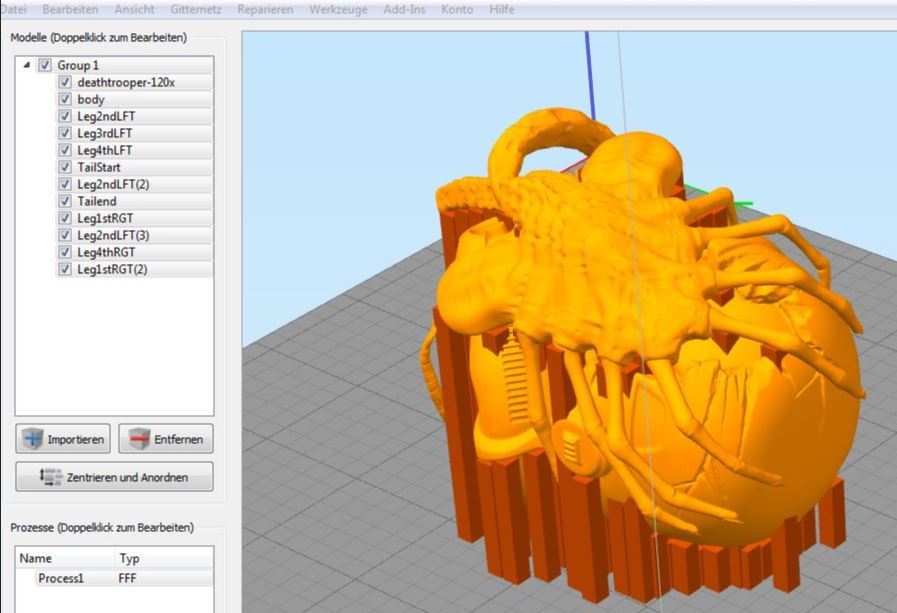The width and height of the screenshot is (897, 613).
Task: Click the Entfernen button
Action: pyautogui.click(x=166, y=439)
